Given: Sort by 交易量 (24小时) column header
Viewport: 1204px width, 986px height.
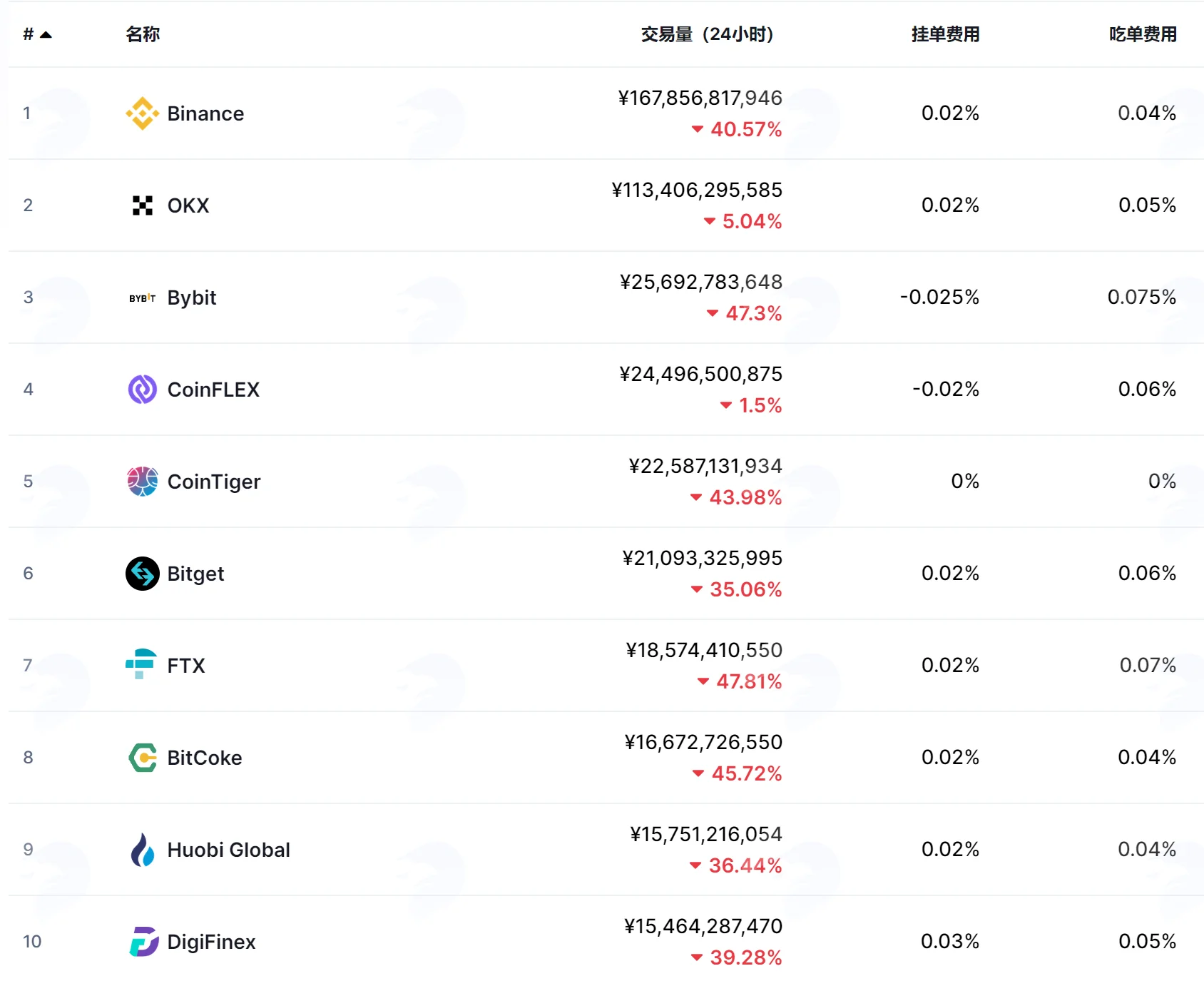Looking at the screenshot, I should coord(707,34).
